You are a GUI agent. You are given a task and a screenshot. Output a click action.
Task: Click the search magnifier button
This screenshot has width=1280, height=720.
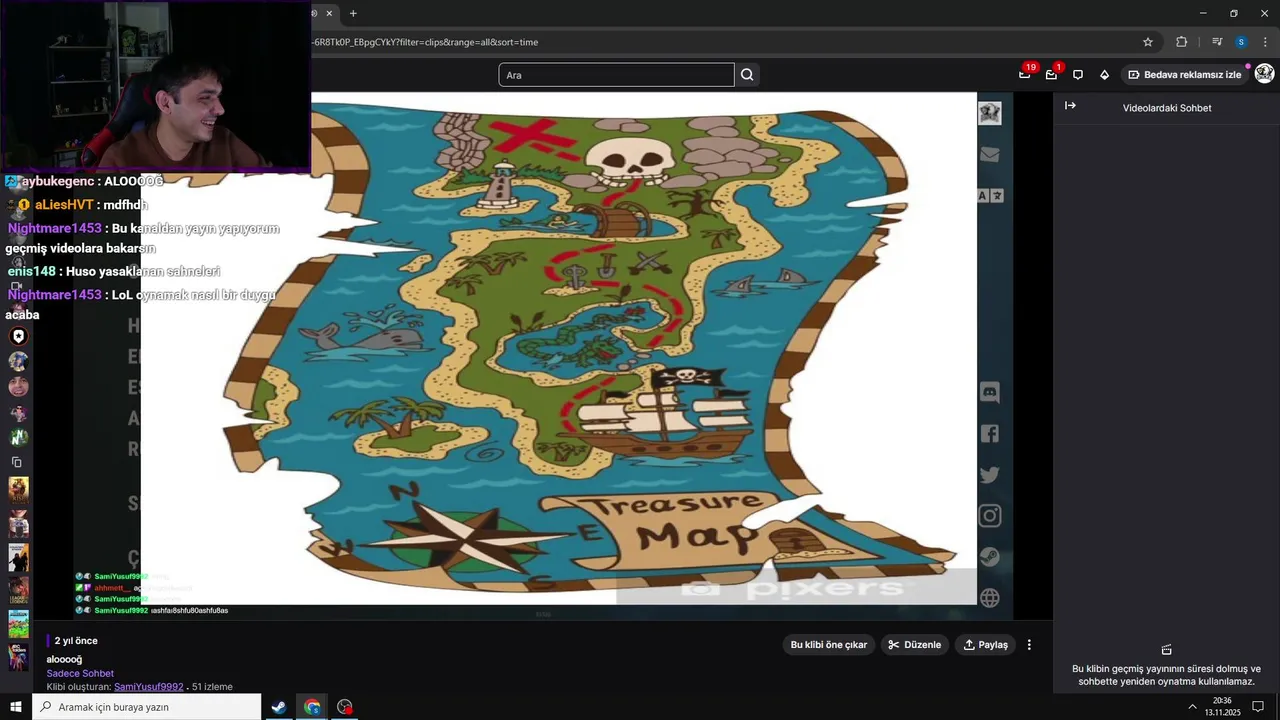(747, 75)
